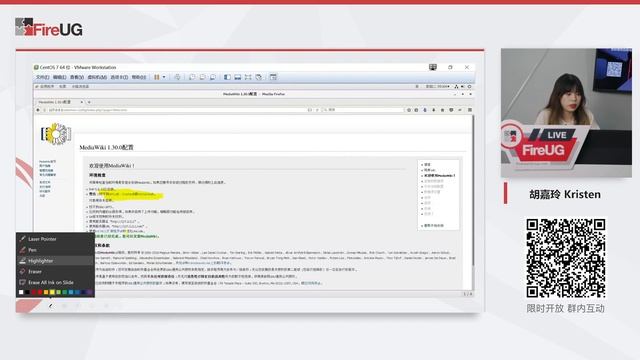Click the MediaWiki 1.30.0配置 page heading
This screenshot has height=360, width=640.
coord(107,147)
